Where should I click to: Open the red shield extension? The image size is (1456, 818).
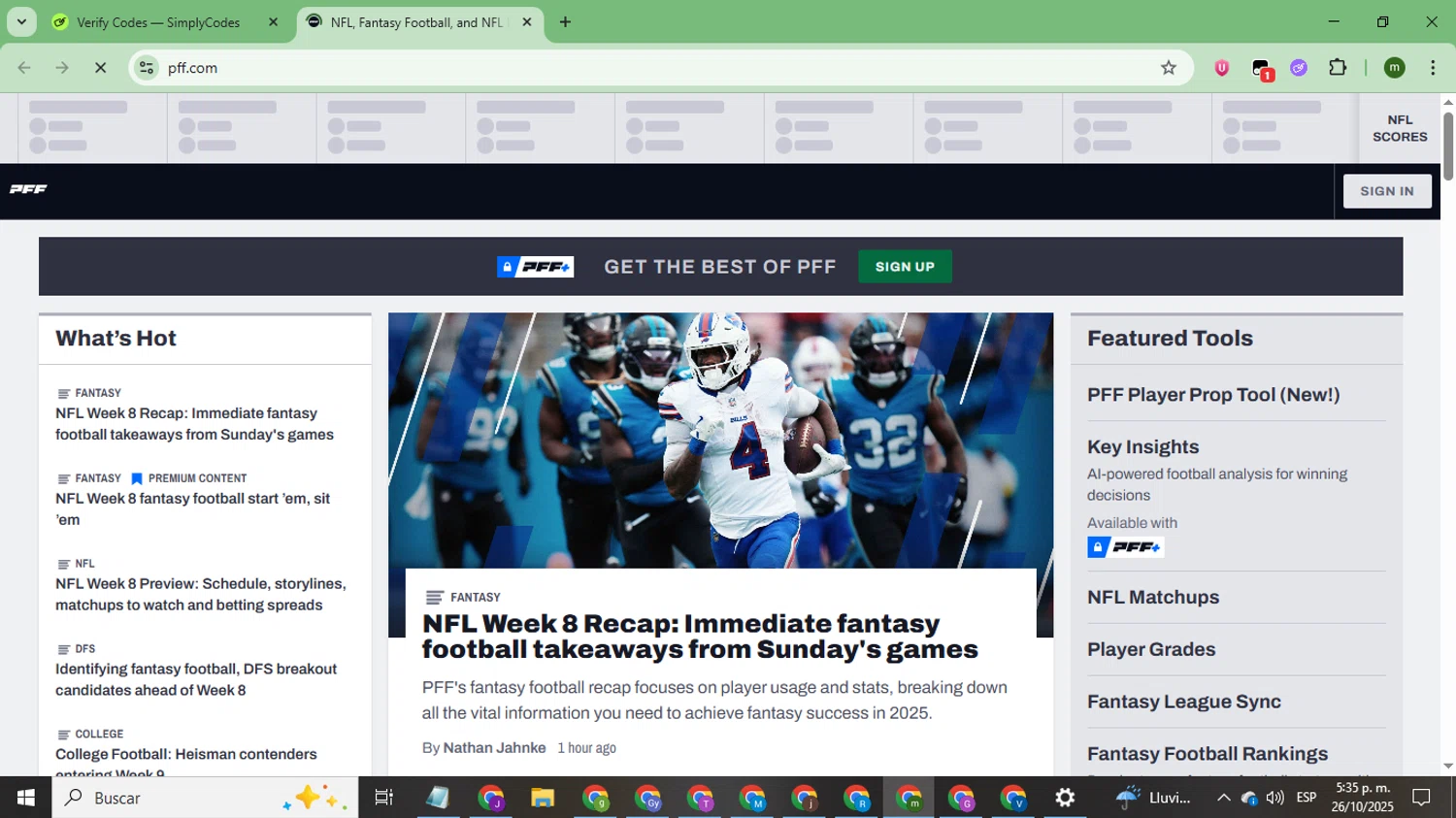click(x=1222, y=68)
